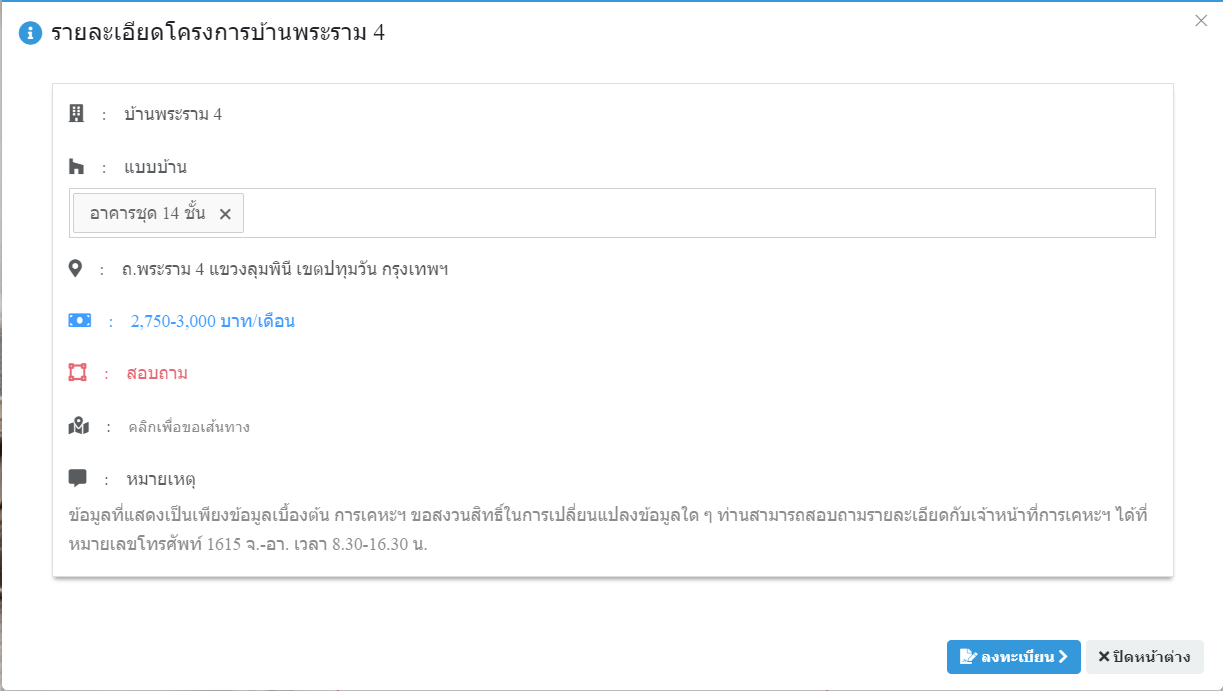Click the red area dimension icon
Image resolution: width=1223 pixels, height=691 pixels.
click(78, 372)
